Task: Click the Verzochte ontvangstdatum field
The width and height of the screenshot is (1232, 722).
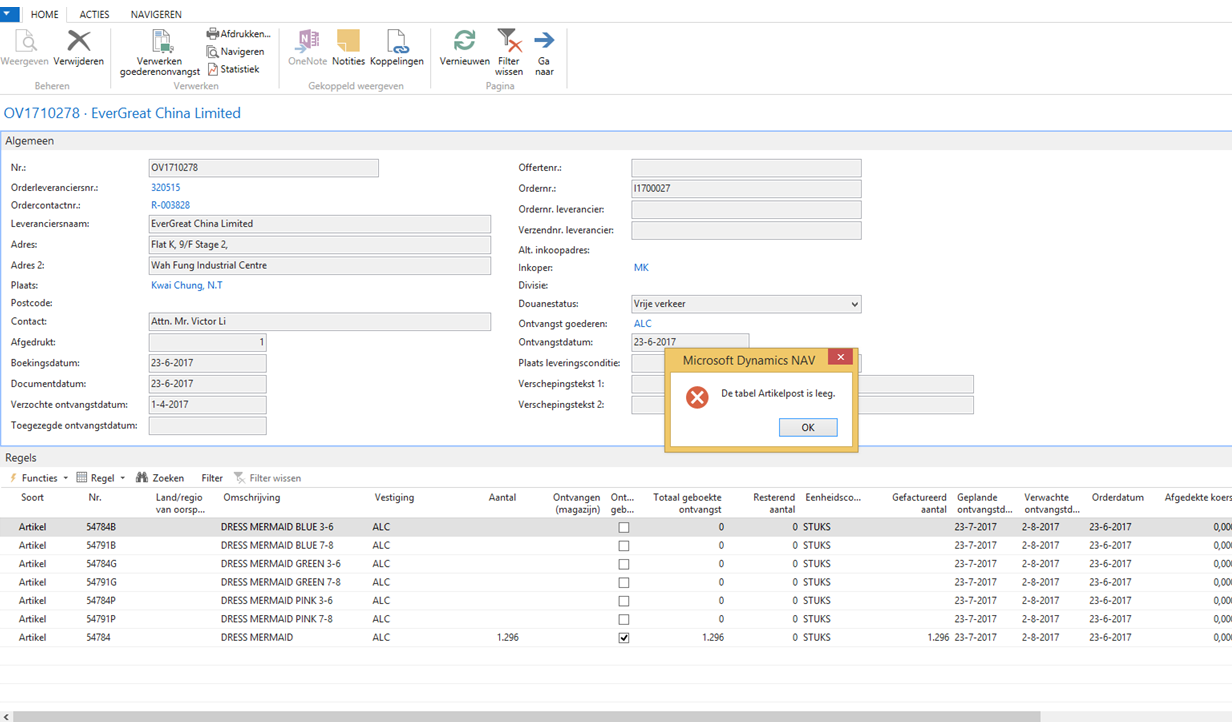Action: pos(207,405)
